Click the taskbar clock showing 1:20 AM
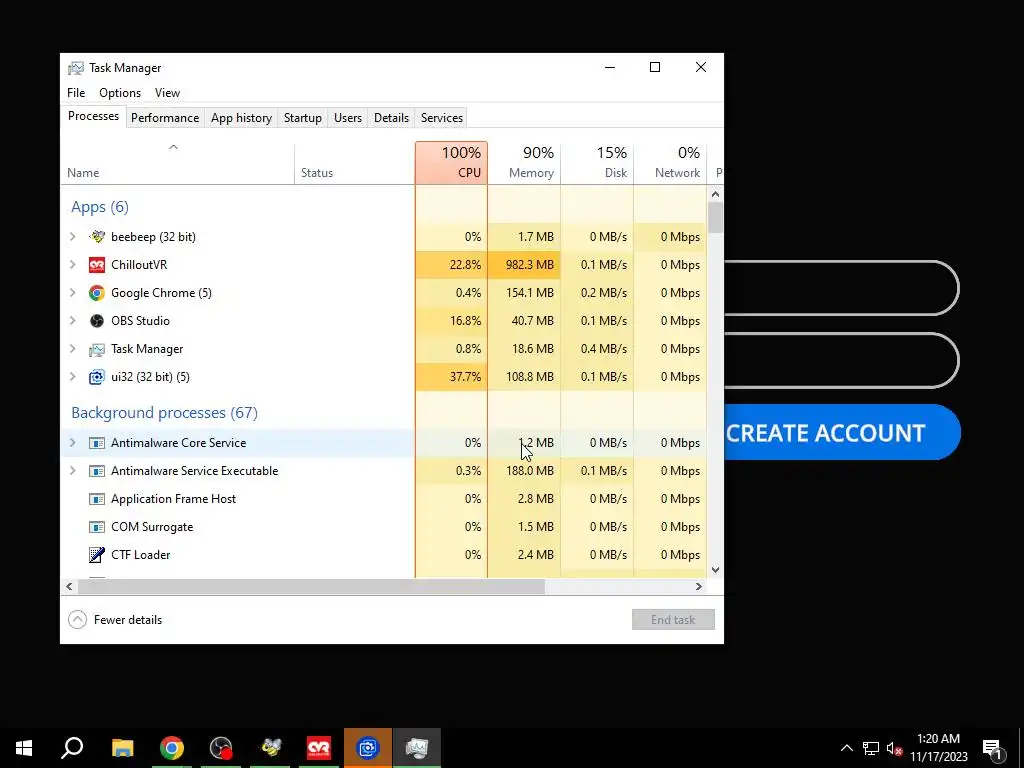This screenshot has height=768, width=1024. (x=938, y=748)
